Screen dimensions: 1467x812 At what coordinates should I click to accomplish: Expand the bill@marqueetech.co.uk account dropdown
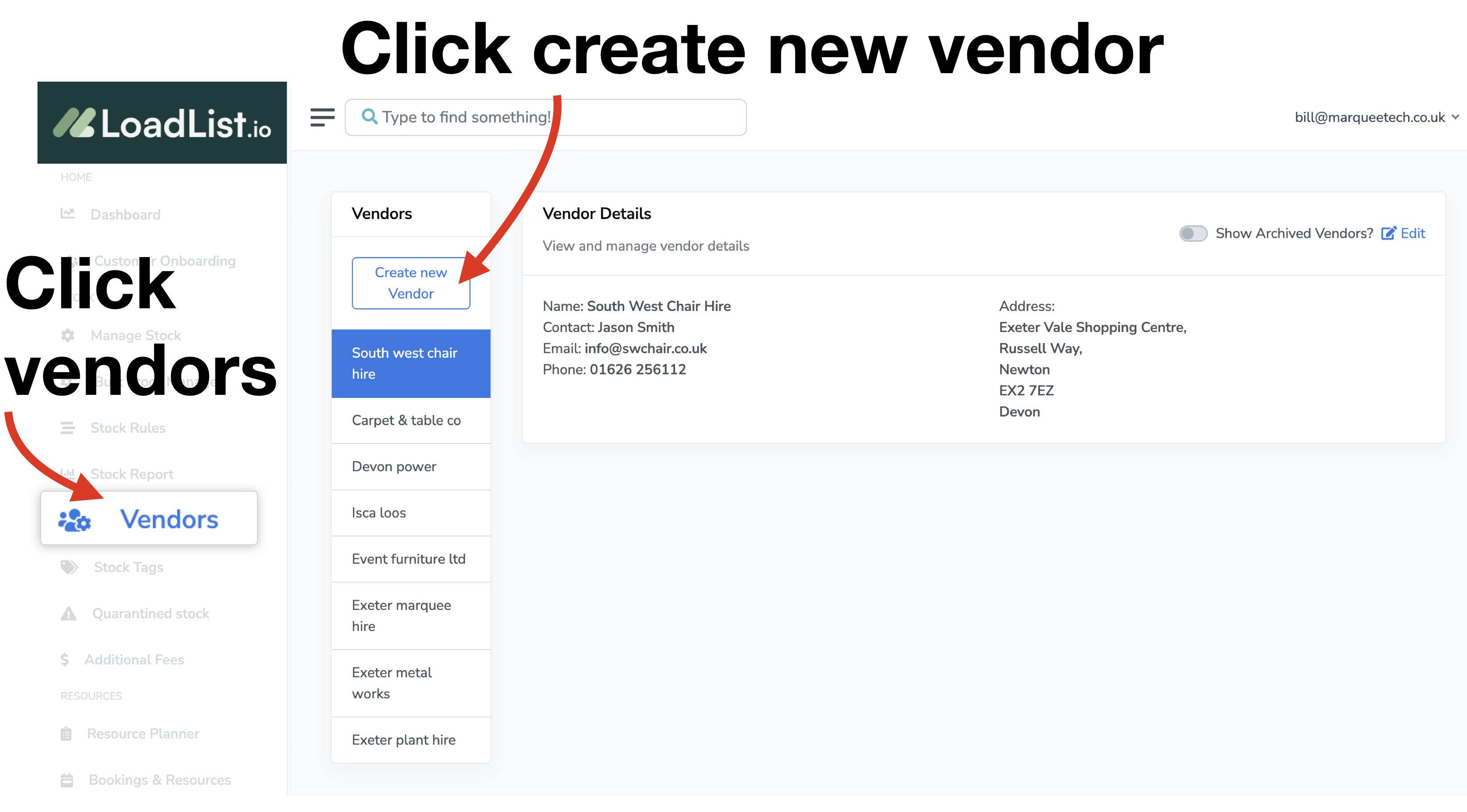(1376, 117)
